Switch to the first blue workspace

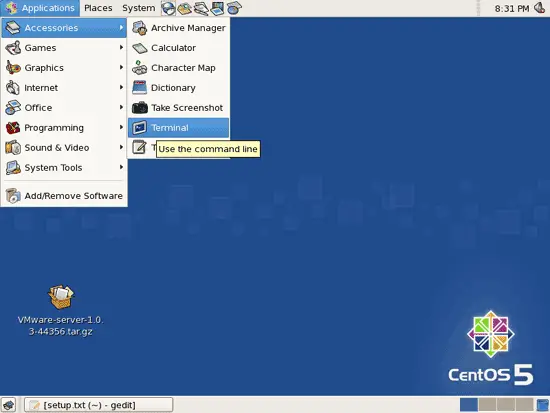pos(469,405)
